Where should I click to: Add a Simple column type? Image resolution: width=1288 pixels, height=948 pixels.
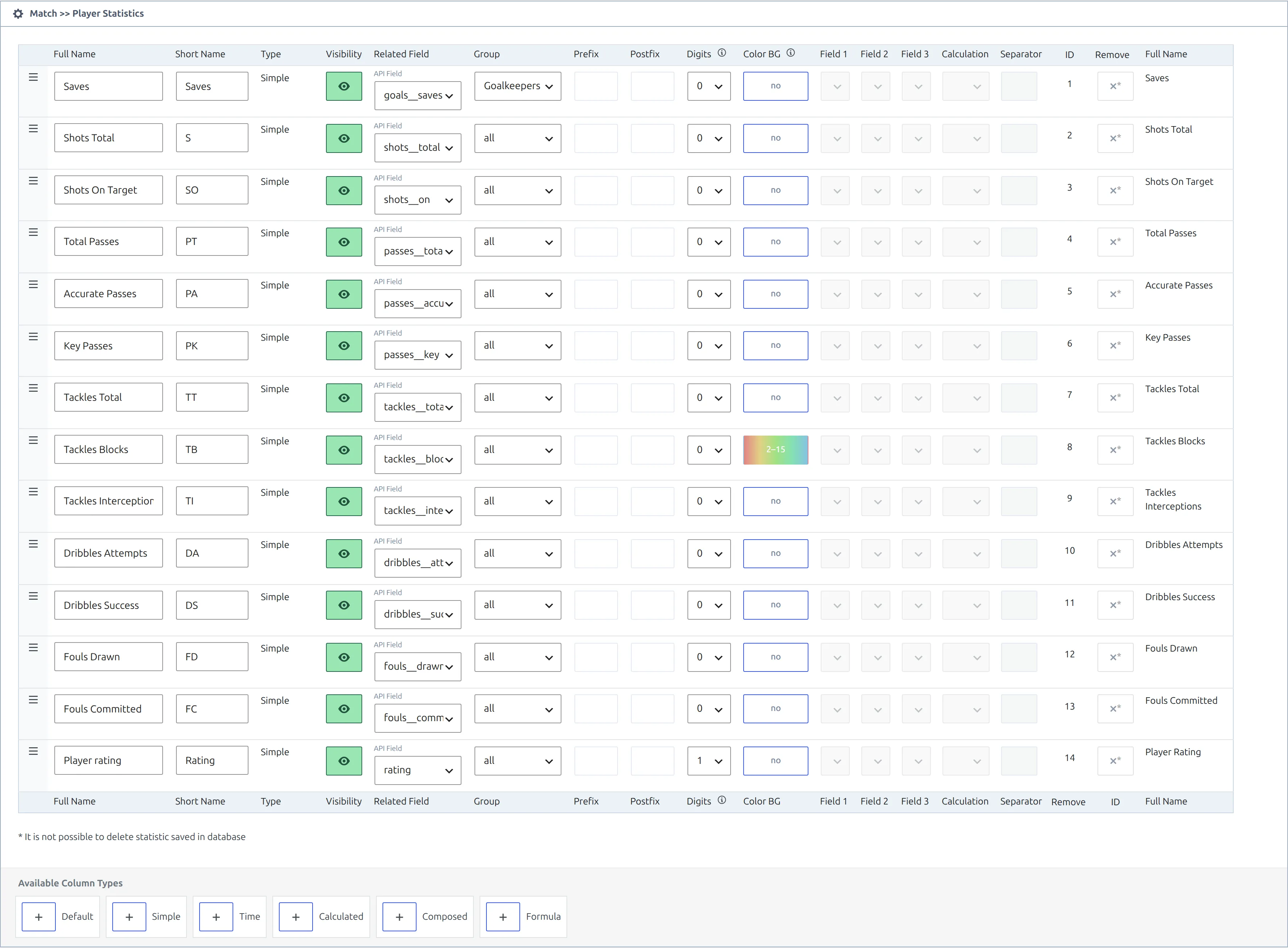129,916
